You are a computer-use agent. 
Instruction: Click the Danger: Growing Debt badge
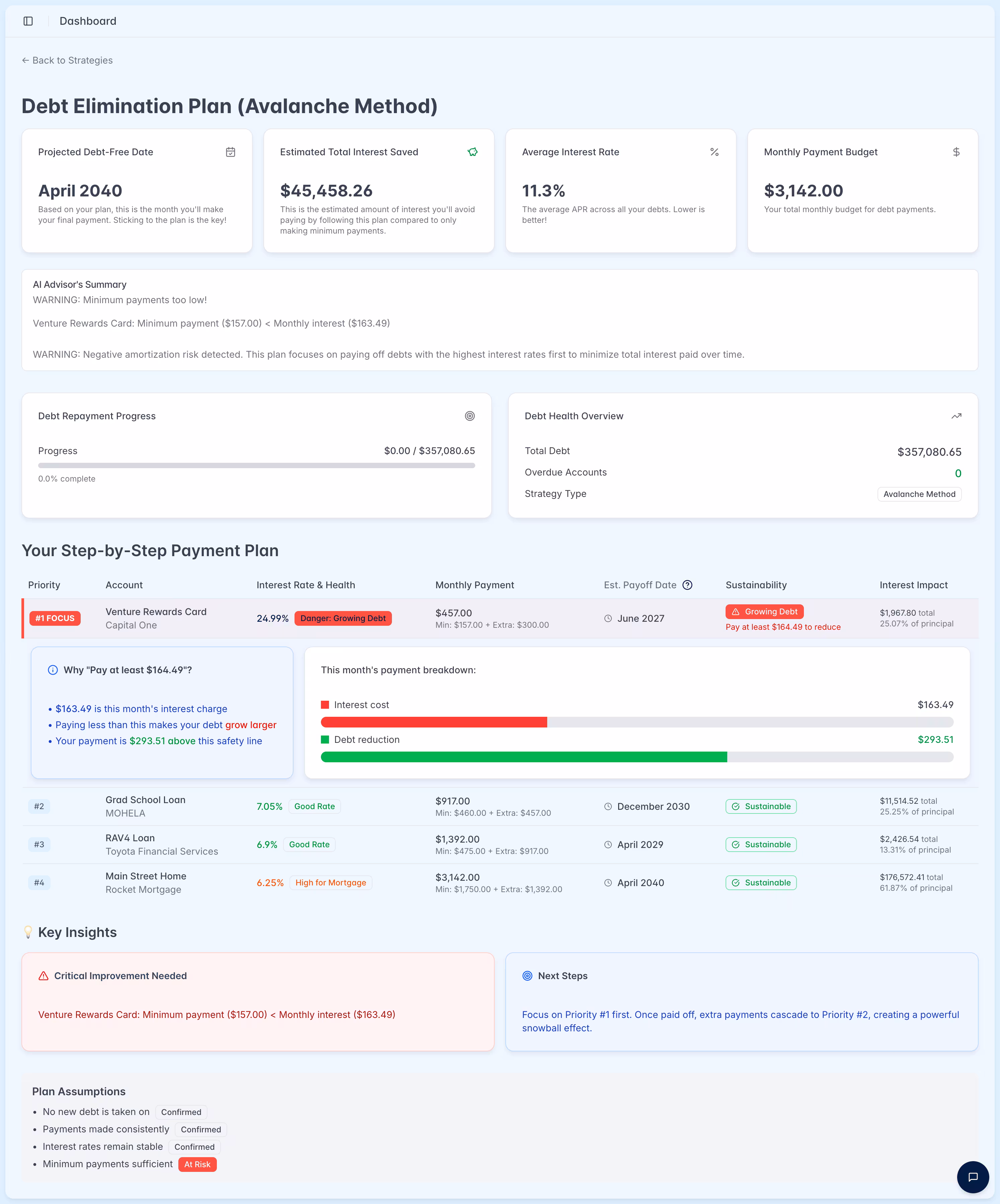click(x=343, y=618)
